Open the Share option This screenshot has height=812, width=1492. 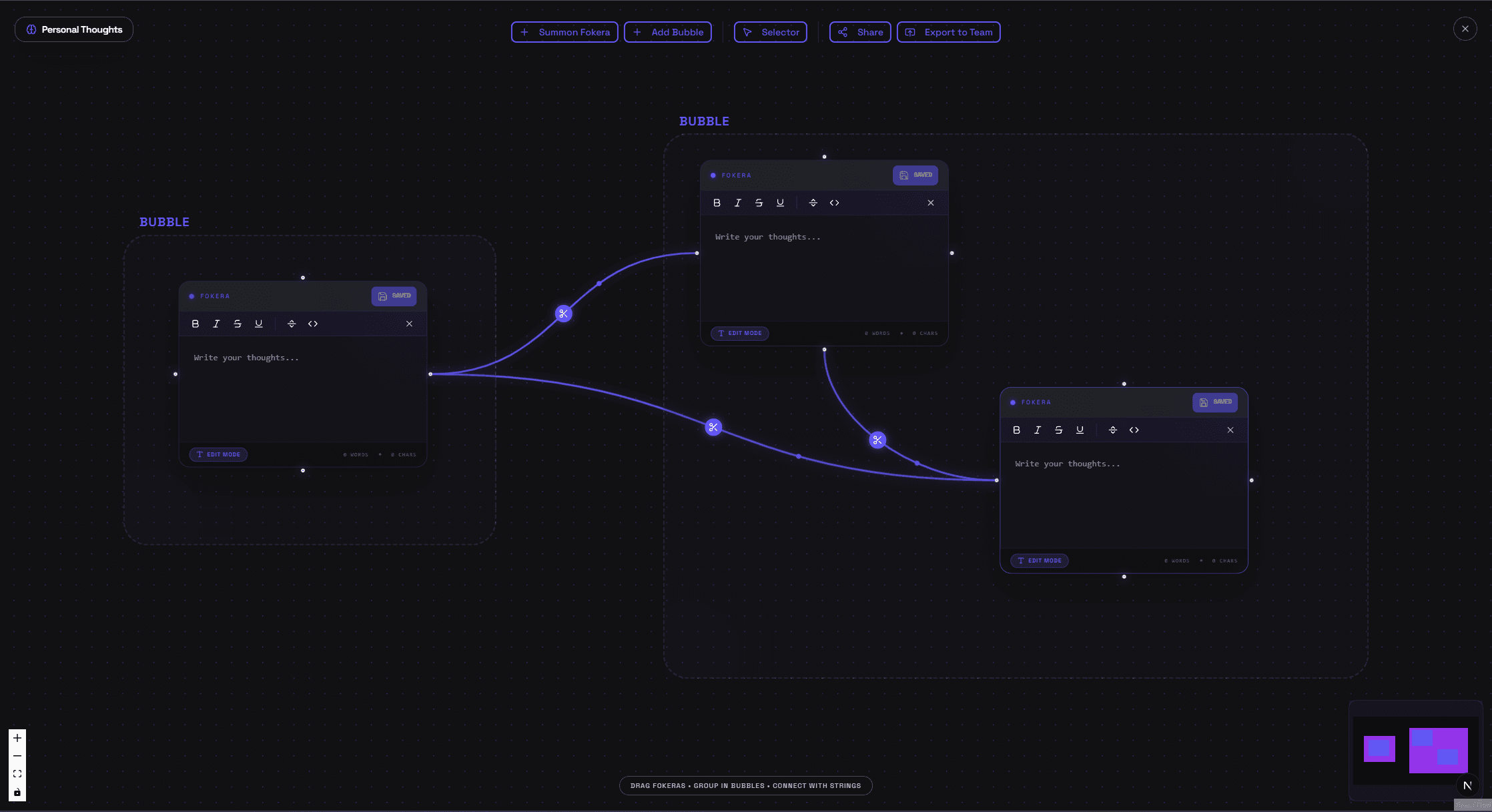point(860,32)
